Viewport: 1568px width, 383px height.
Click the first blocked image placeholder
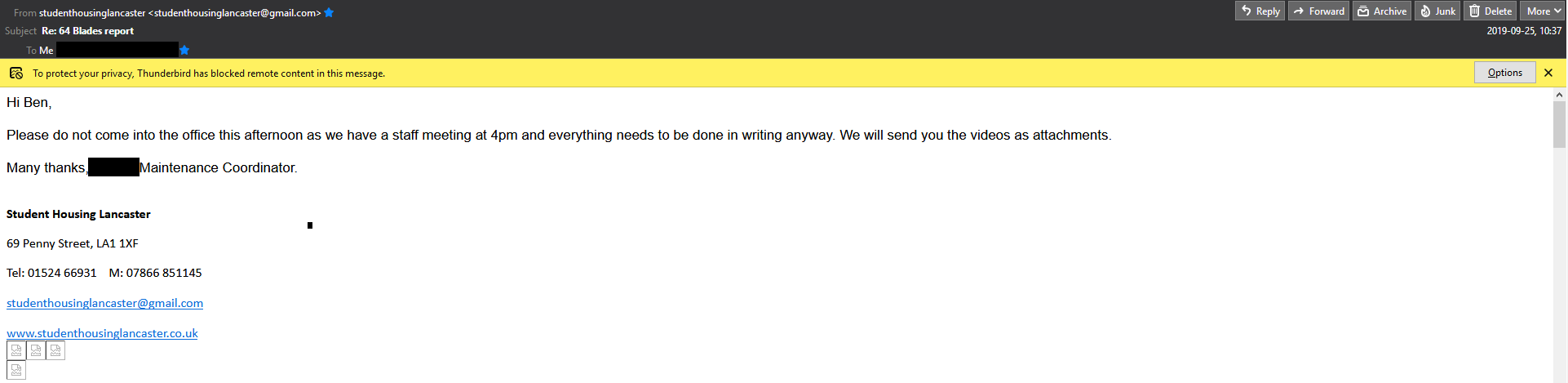coord(16,350)
